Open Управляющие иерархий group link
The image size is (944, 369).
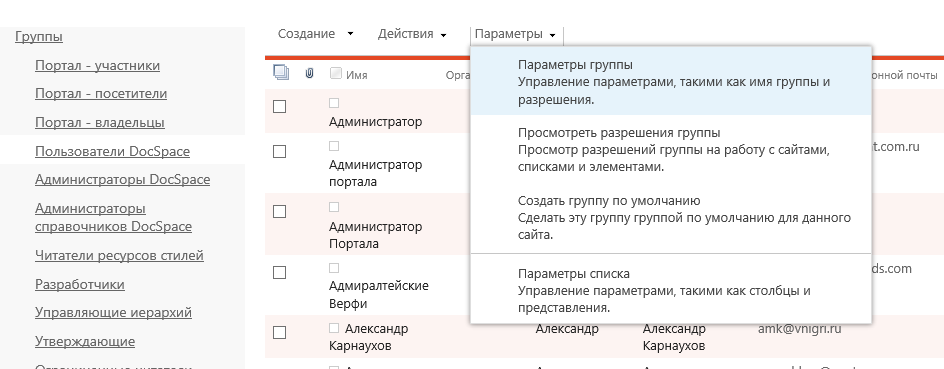[x=113, y=312]
